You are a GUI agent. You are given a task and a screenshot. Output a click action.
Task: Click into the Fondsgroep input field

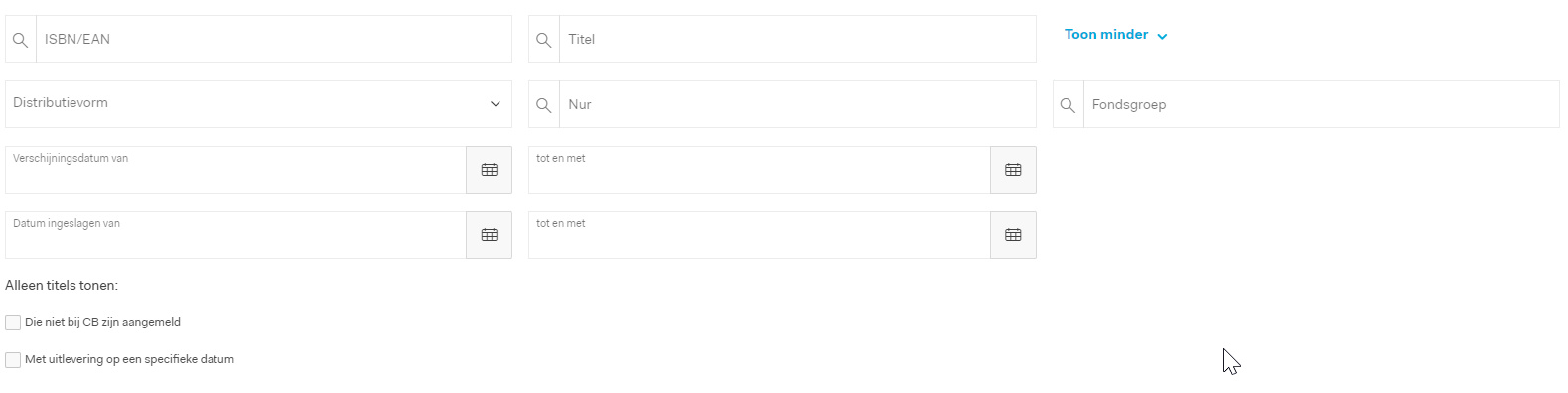coord(1322,104)
